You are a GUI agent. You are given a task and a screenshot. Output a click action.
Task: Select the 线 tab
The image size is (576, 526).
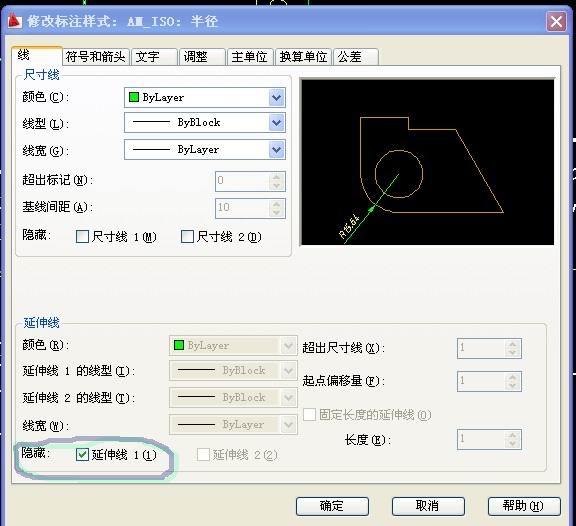coord(37,56)
